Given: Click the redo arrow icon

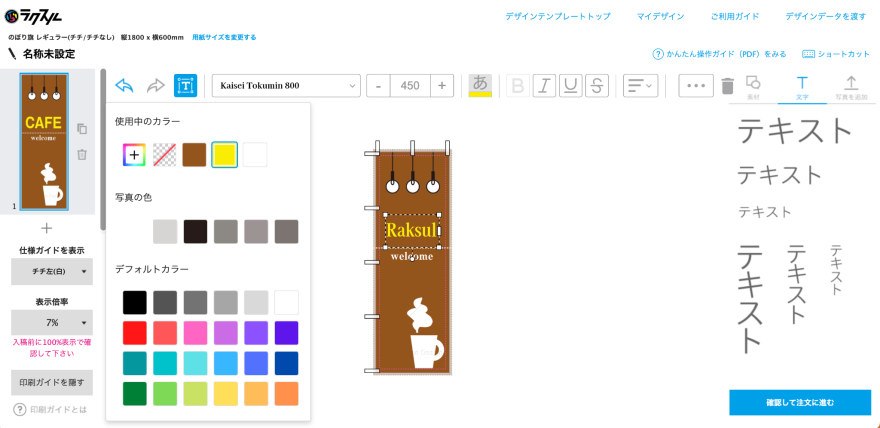Looking at the screenshot, I should click(x=155, y=86).
